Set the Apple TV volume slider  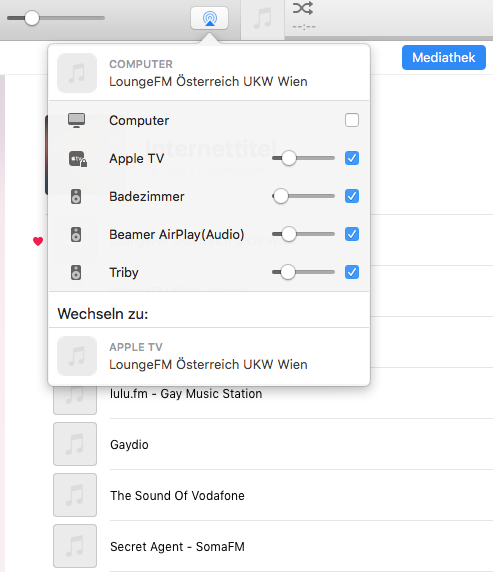coord(303,158)
